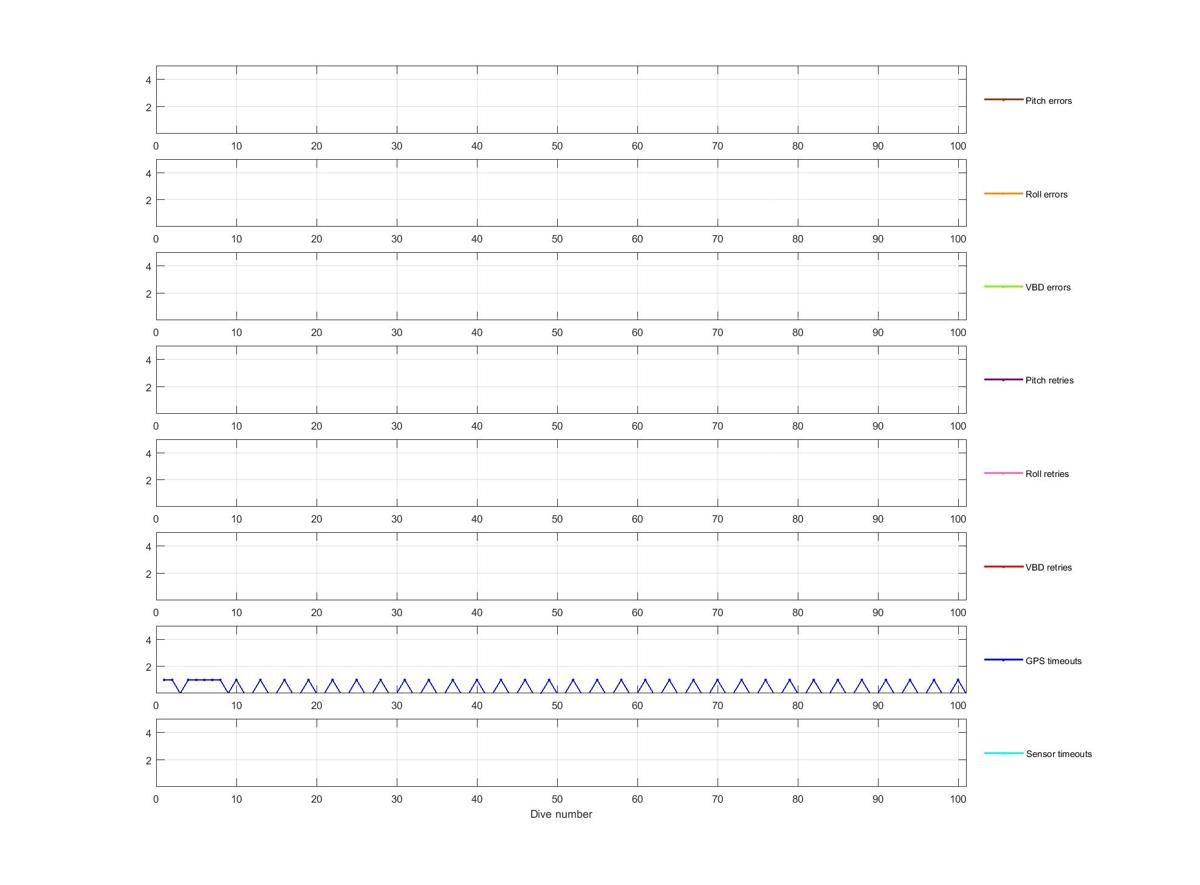Click the orange Roll errors legend line
The width and height of the screenshot is (1200, 885).
pos(1003,193)
